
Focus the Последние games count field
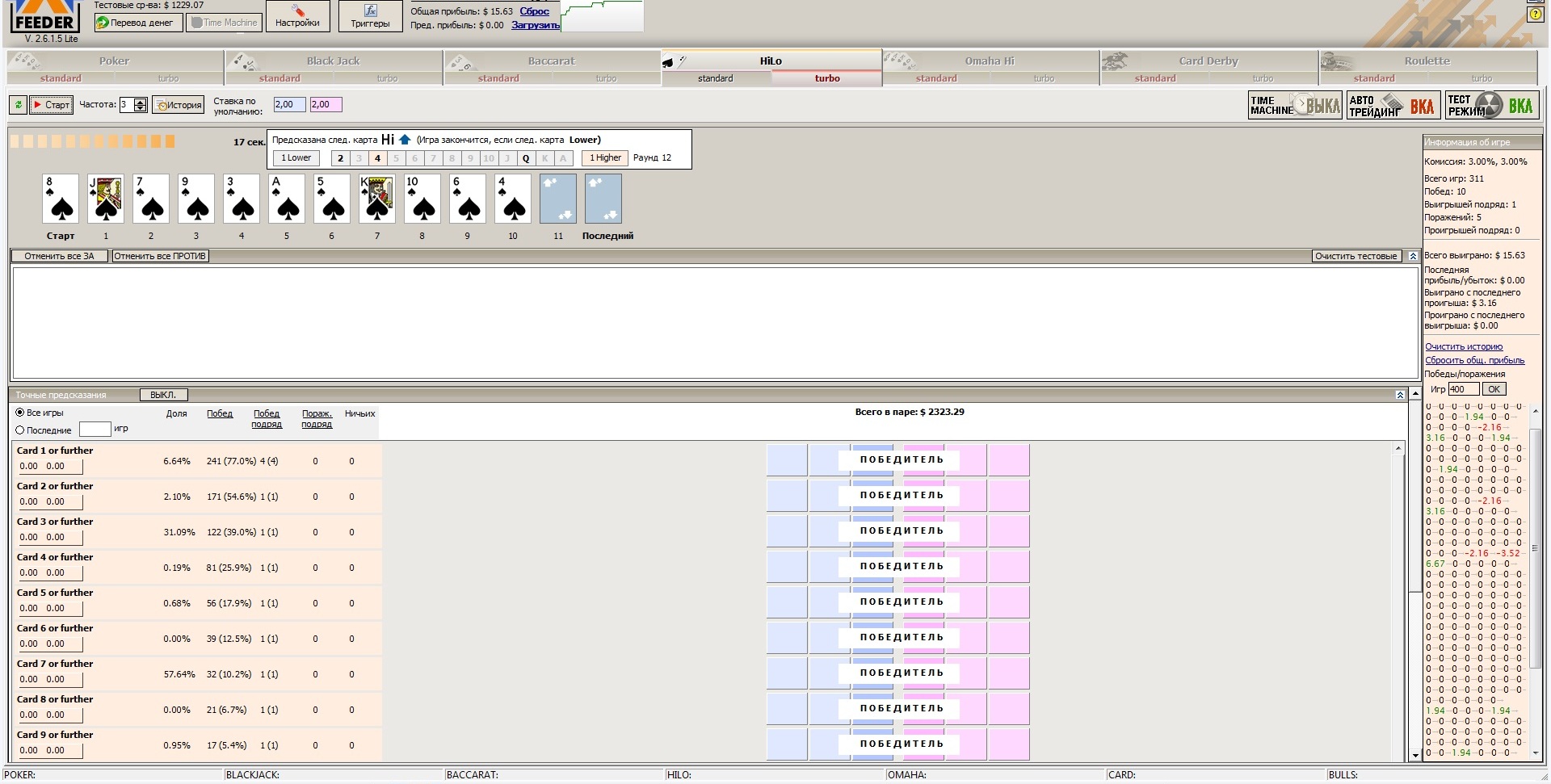click(x=95, y=429)
